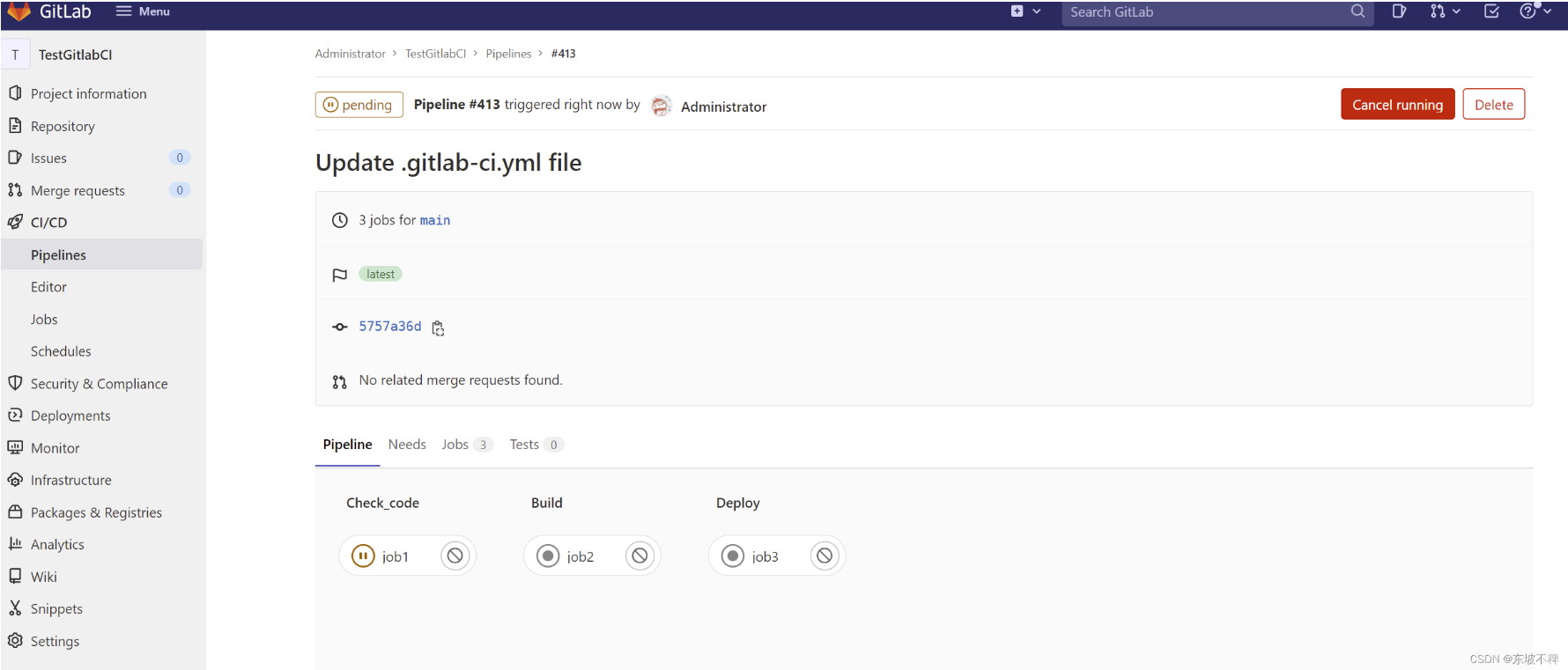
Task: Click the Repository file icon
Action: (15, 125)
